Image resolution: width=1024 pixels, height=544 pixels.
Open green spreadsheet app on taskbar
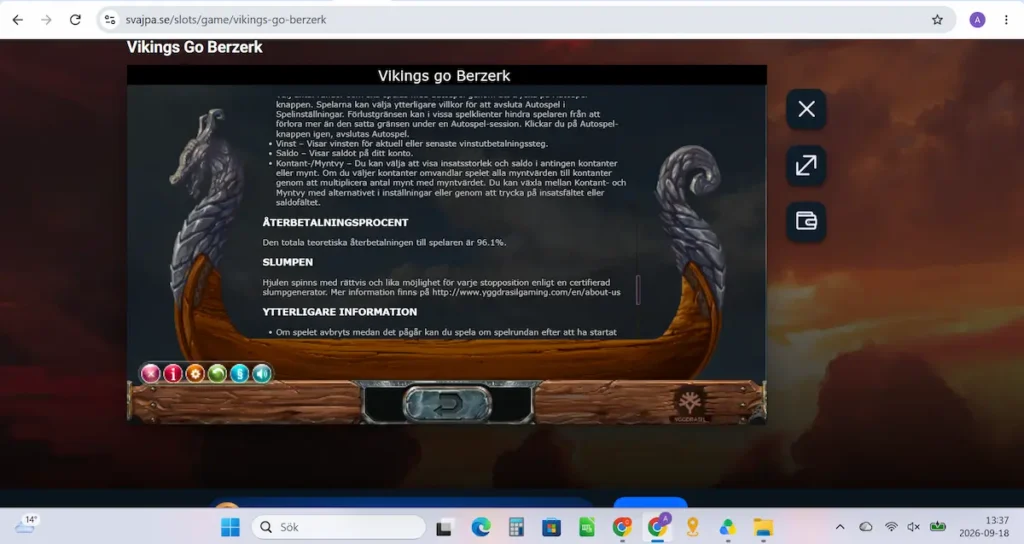586,527
